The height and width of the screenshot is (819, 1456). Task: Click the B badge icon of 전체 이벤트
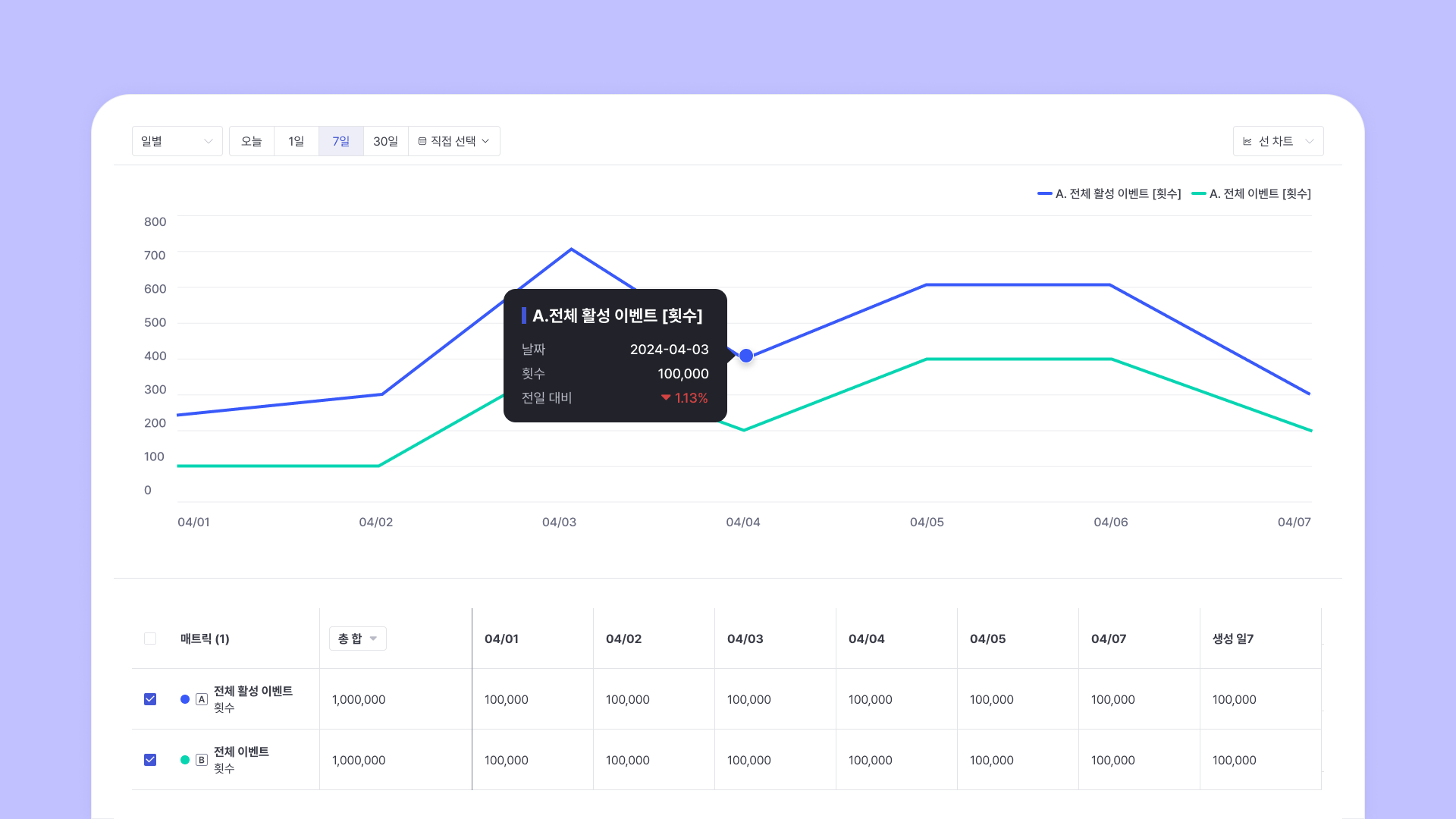[202, 760]
